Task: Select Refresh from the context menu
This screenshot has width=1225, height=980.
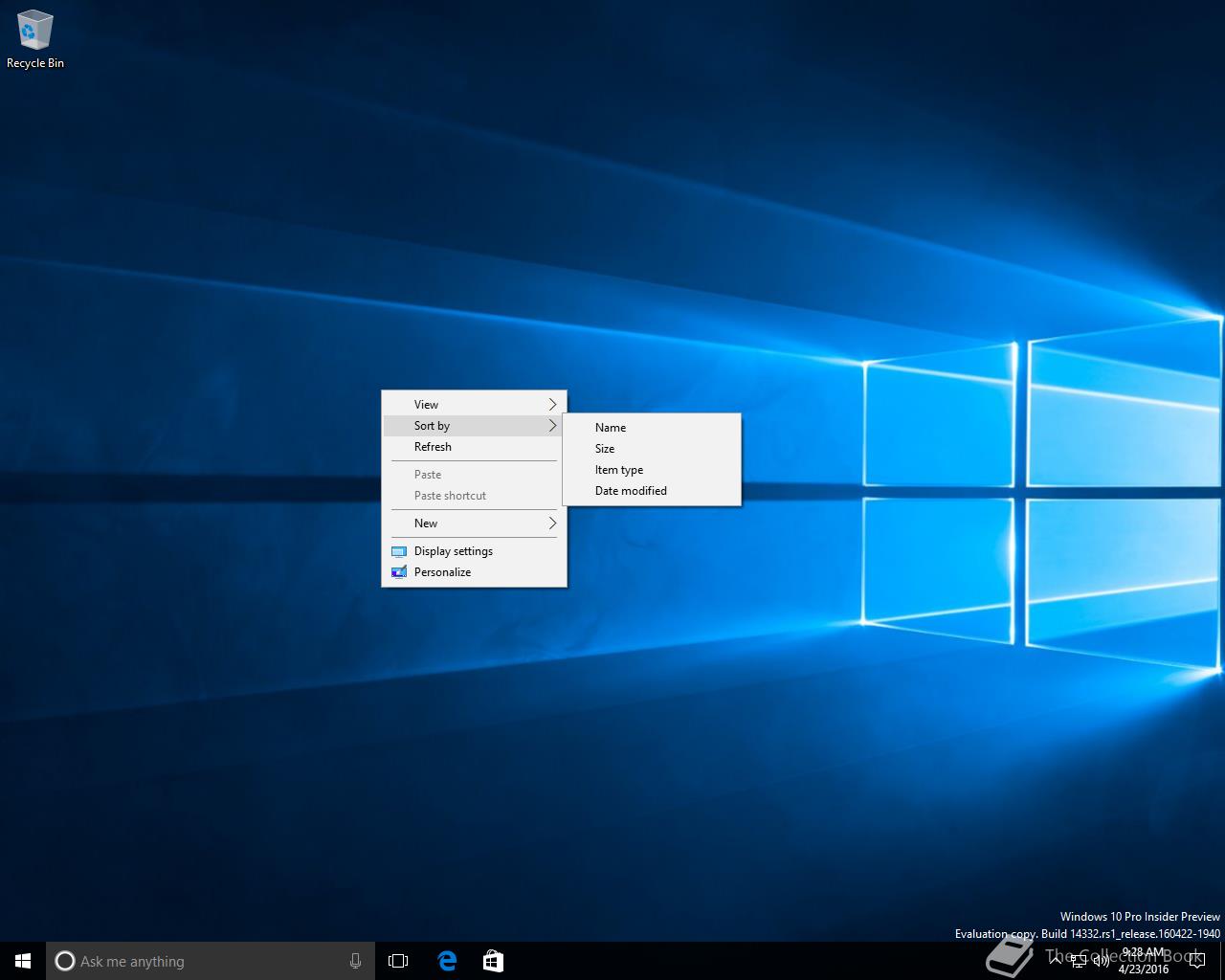Action: (x=474, y=447)
